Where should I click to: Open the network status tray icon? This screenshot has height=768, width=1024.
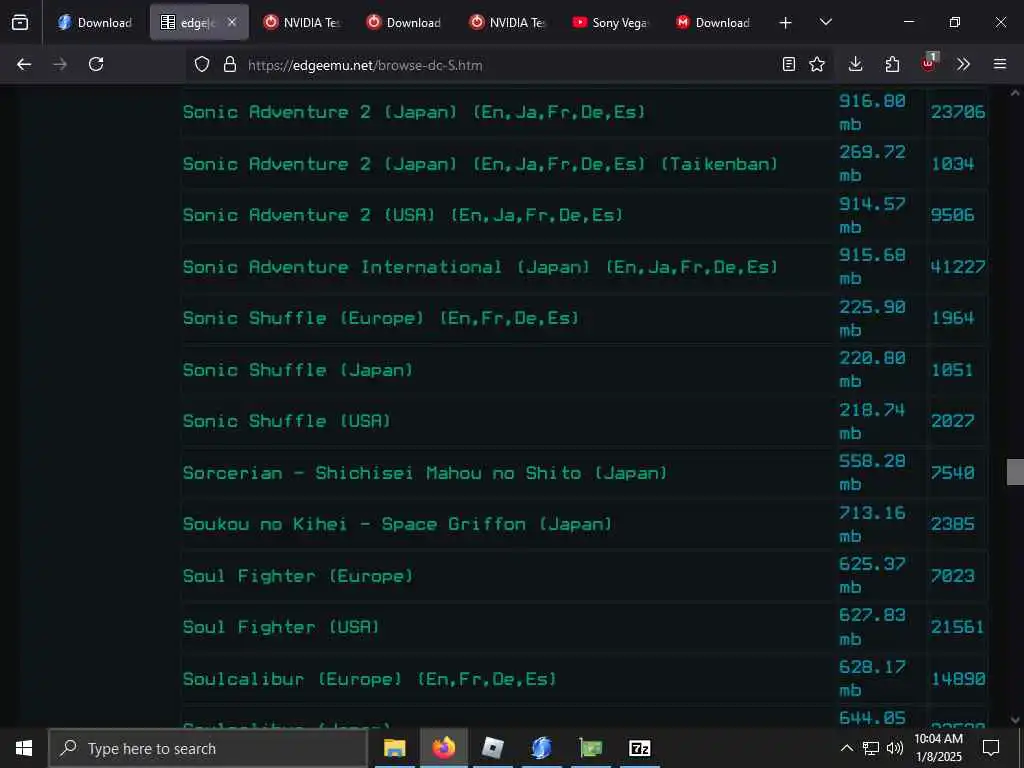(871, 748)
